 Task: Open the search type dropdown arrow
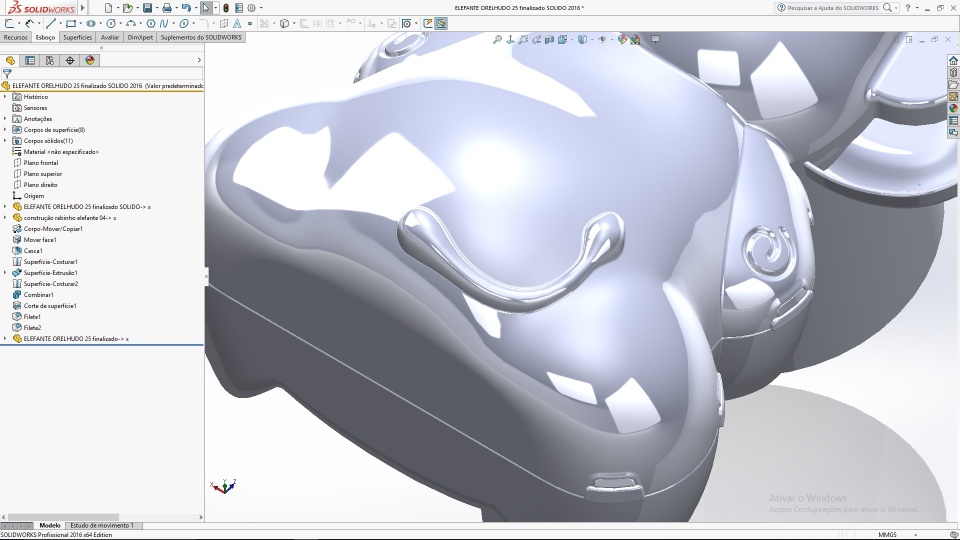(x=896, y=8)
